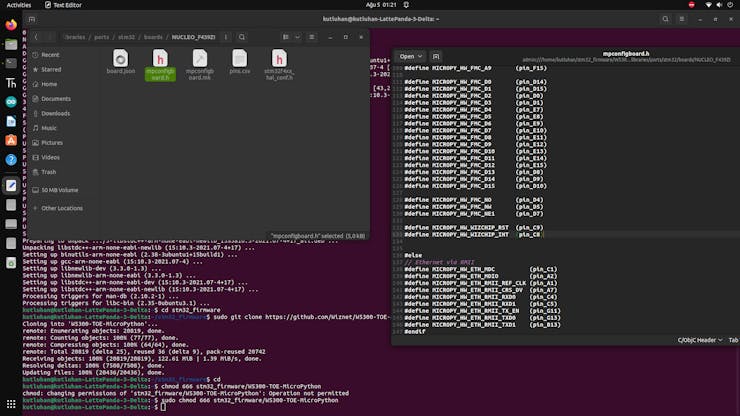This screenshot has width=740, height=416.
Task: Go back with the file manager arrow
Action: click(x=37, y=37)
